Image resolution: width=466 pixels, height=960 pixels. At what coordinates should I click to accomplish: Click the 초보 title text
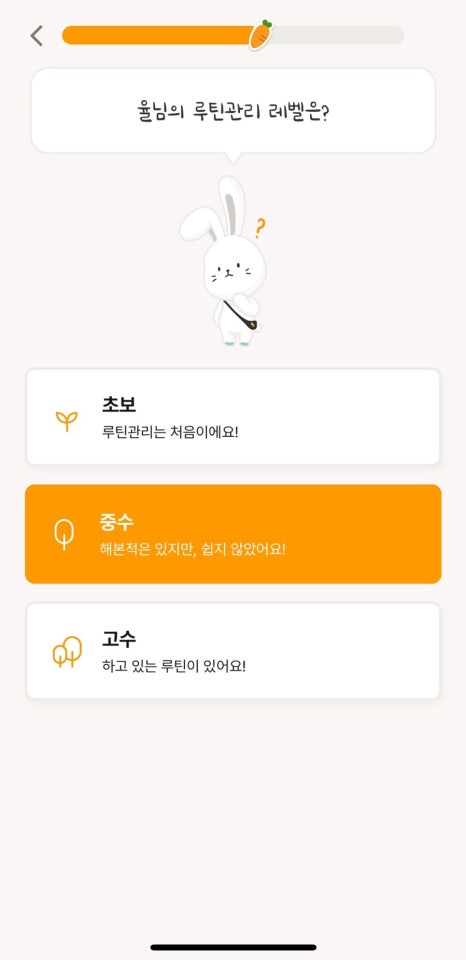(119, 405)
